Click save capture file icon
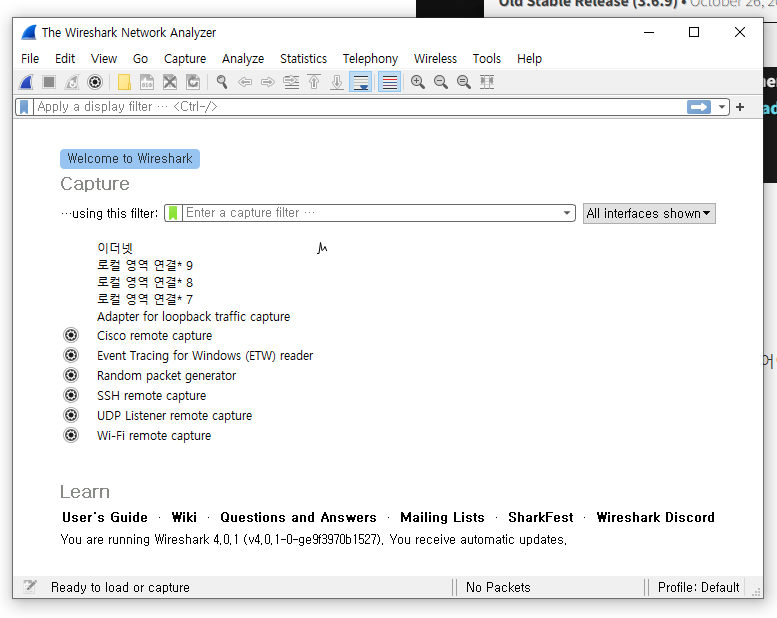Viewport: 777px width, 618px height. (147, 82)
